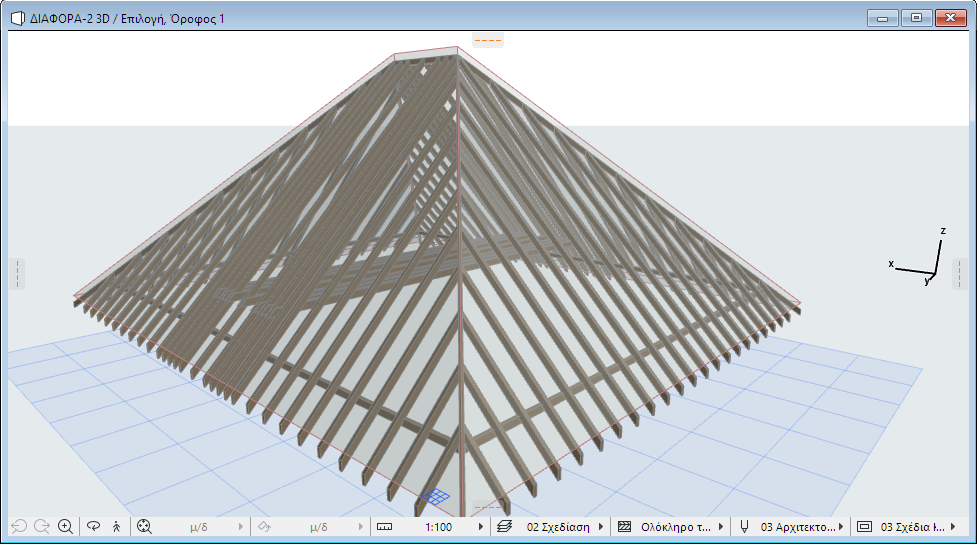This screenshot has height=544, width=977.
Task: Click the Fit in Window icon
Action: [x=144, y=526]
